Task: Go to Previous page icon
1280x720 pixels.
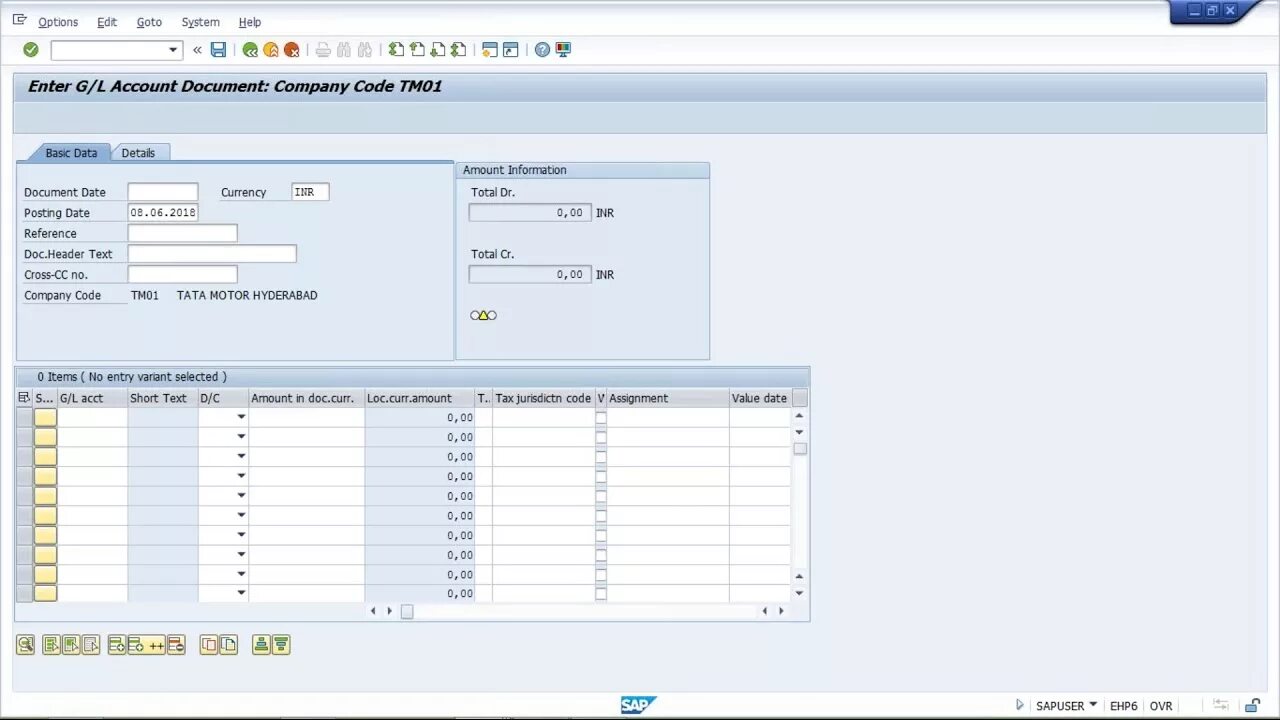Action: coord(417,49)
